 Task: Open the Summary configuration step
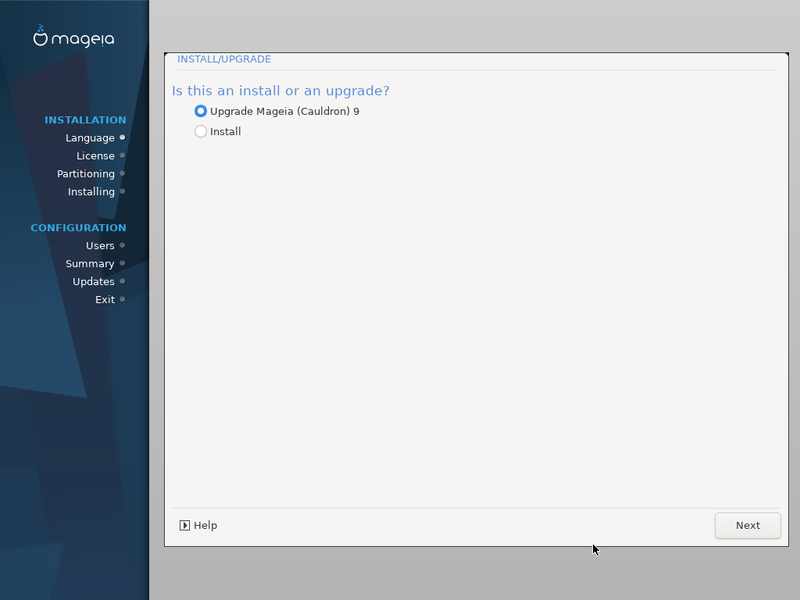point(90,264)
